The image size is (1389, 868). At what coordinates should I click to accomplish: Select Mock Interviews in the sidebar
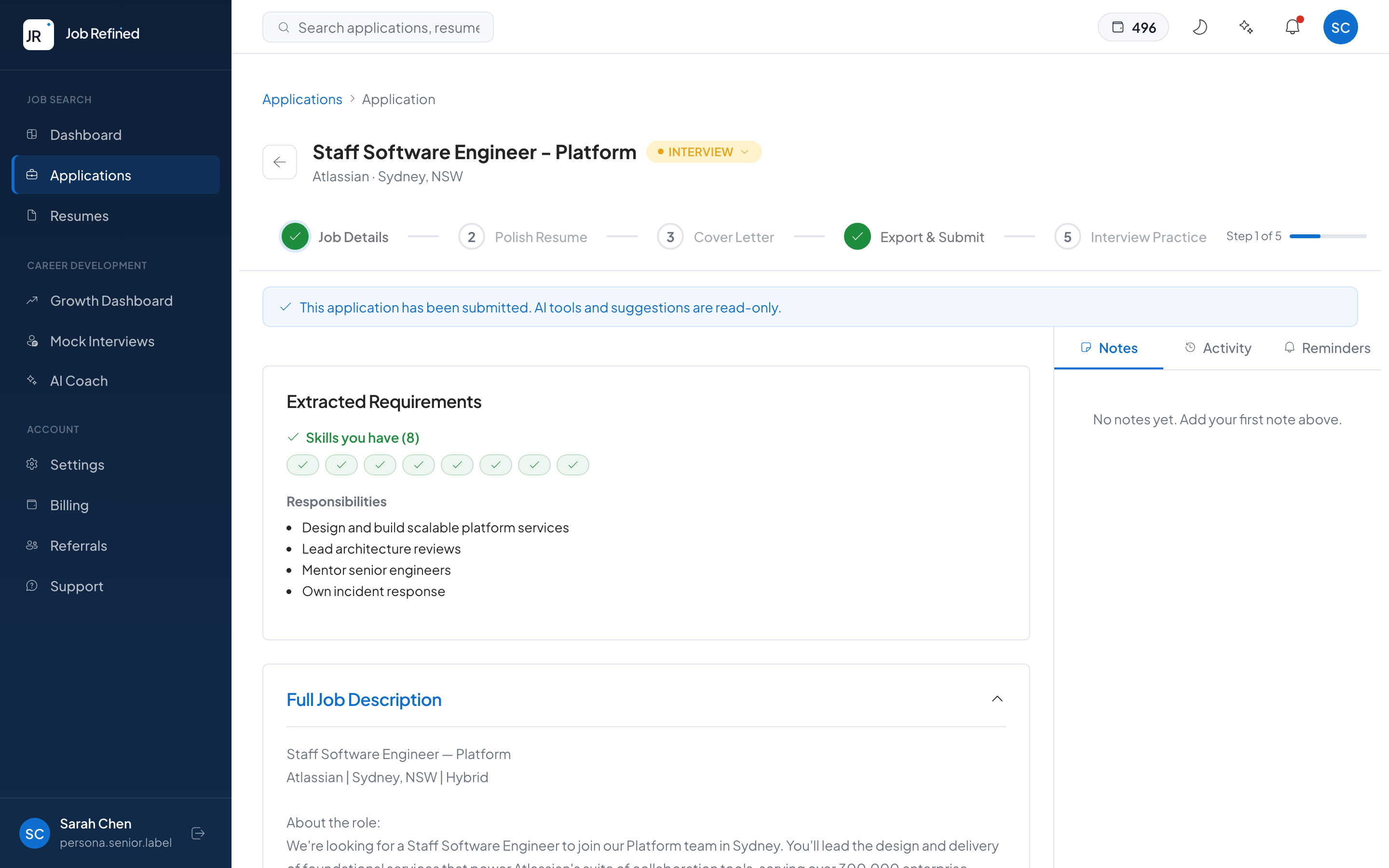pyautogui.click(x=102, y=341)
